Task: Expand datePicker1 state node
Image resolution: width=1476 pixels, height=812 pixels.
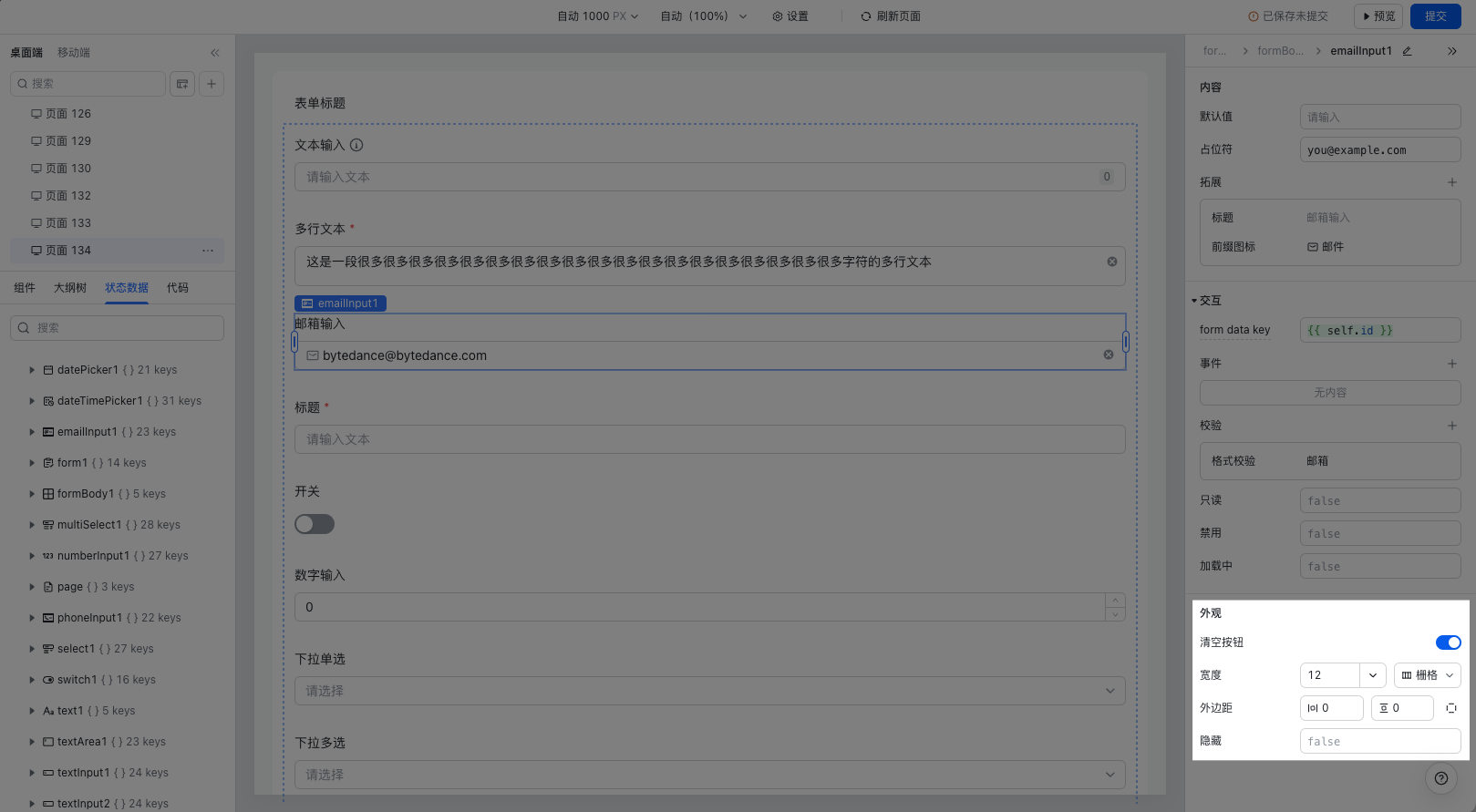Action: point(32,370)
